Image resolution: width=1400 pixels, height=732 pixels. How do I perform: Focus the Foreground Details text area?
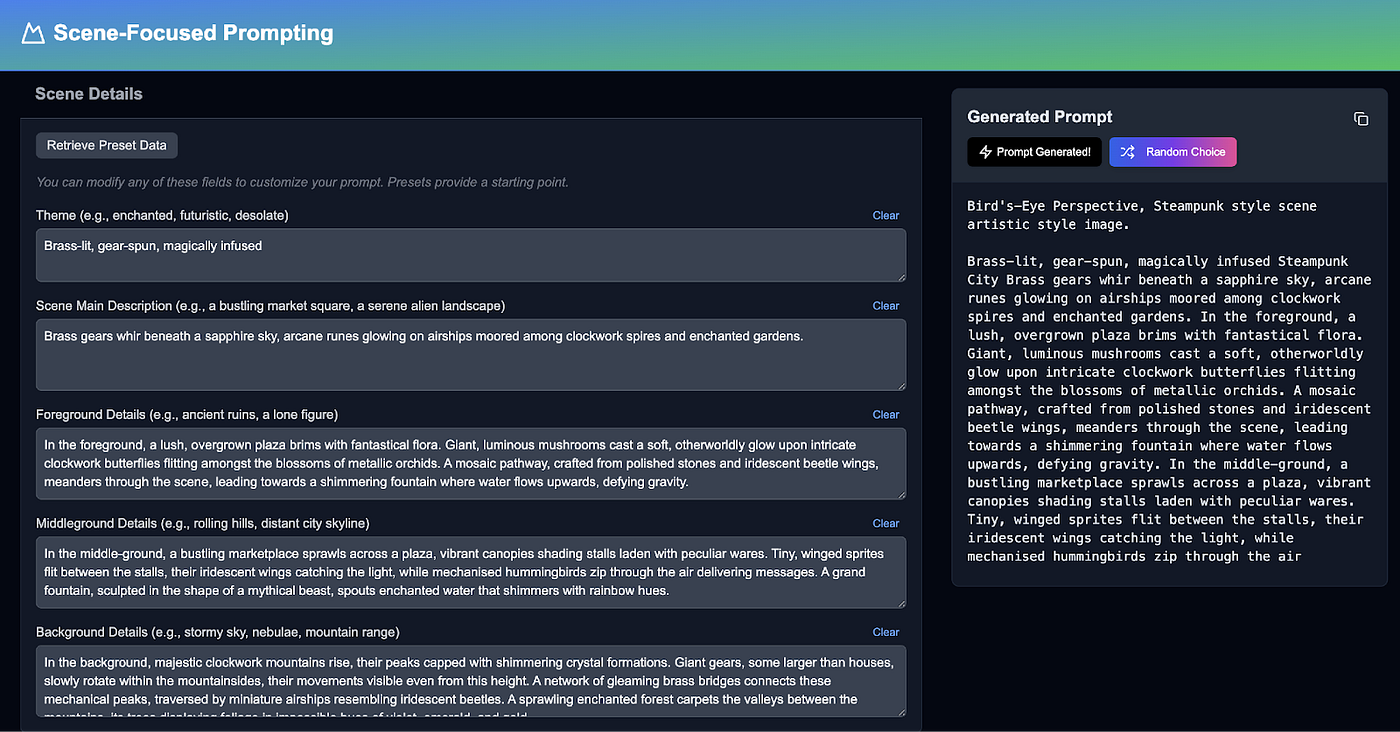(471, 464)
